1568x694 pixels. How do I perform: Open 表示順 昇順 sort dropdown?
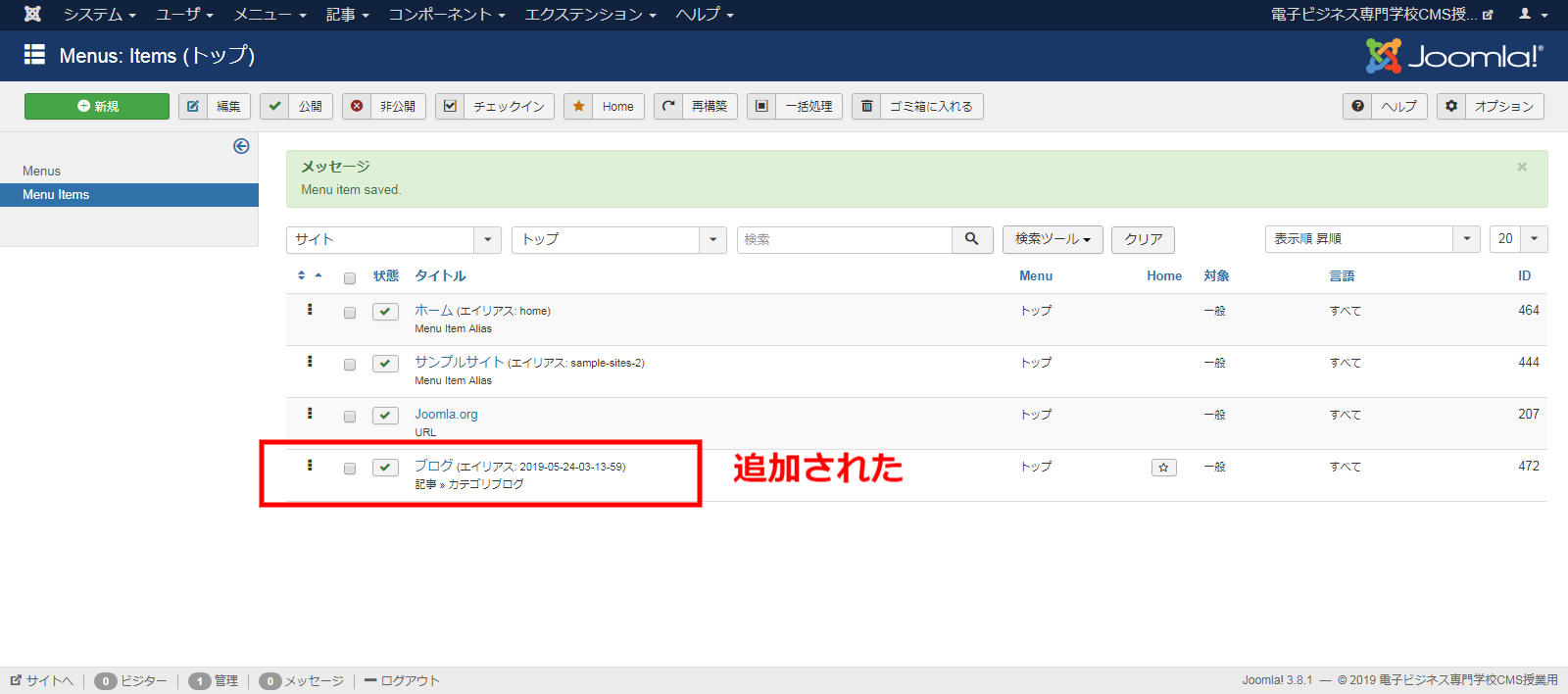click(1372, 239)
